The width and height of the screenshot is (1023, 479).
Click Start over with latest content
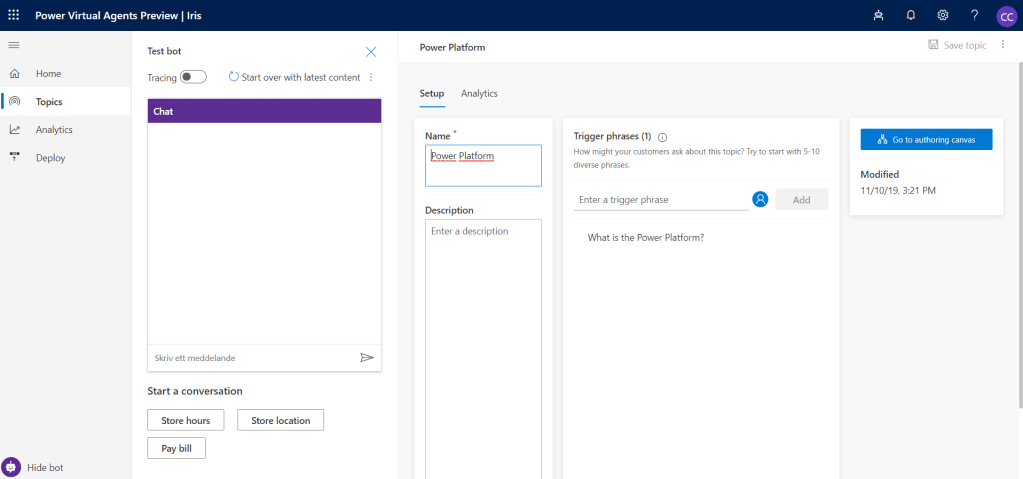click(294, 77)
